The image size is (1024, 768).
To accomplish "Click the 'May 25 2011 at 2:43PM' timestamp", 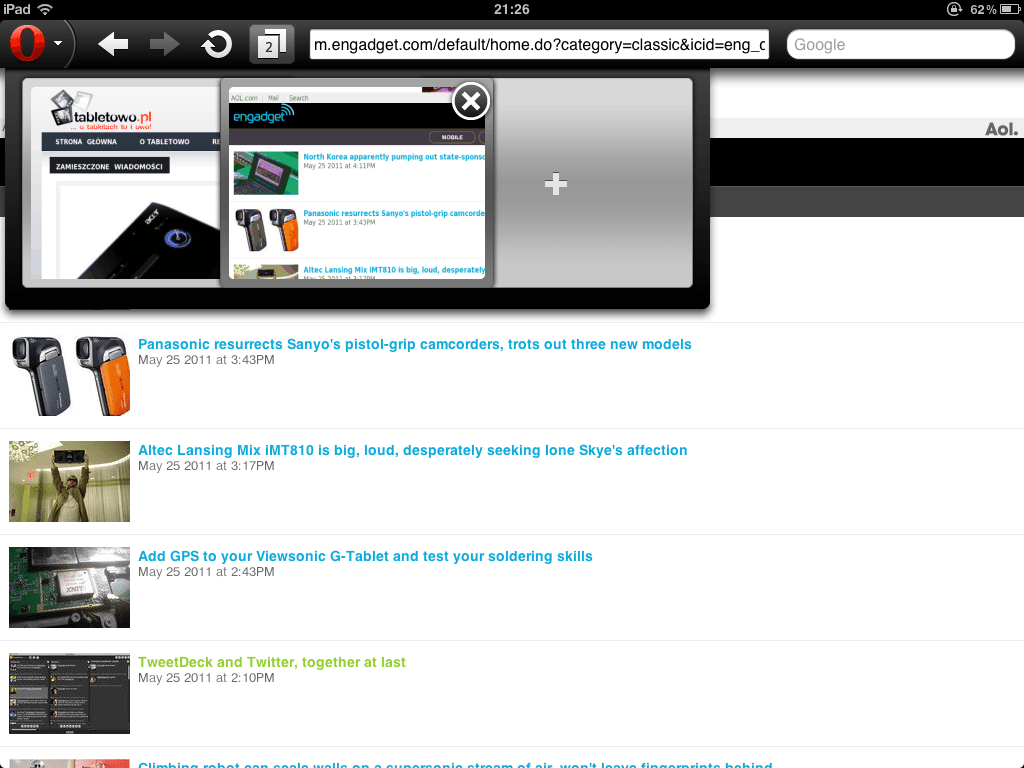I will (x=206, y=571).
